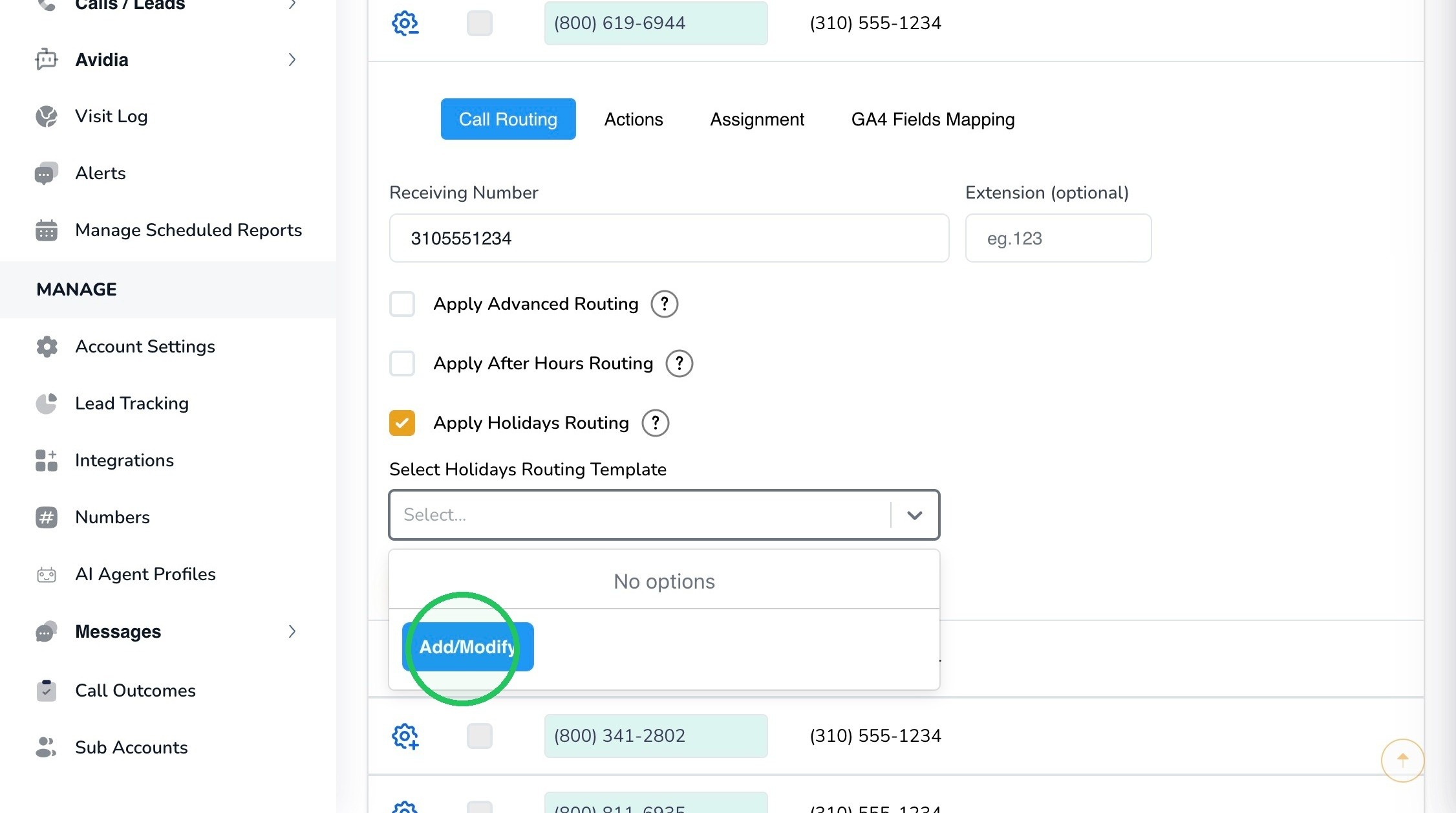Click the Numbers hash icon
This screenshot has height=813, width=1456.
pyautogui.click(x=47, y=517)
